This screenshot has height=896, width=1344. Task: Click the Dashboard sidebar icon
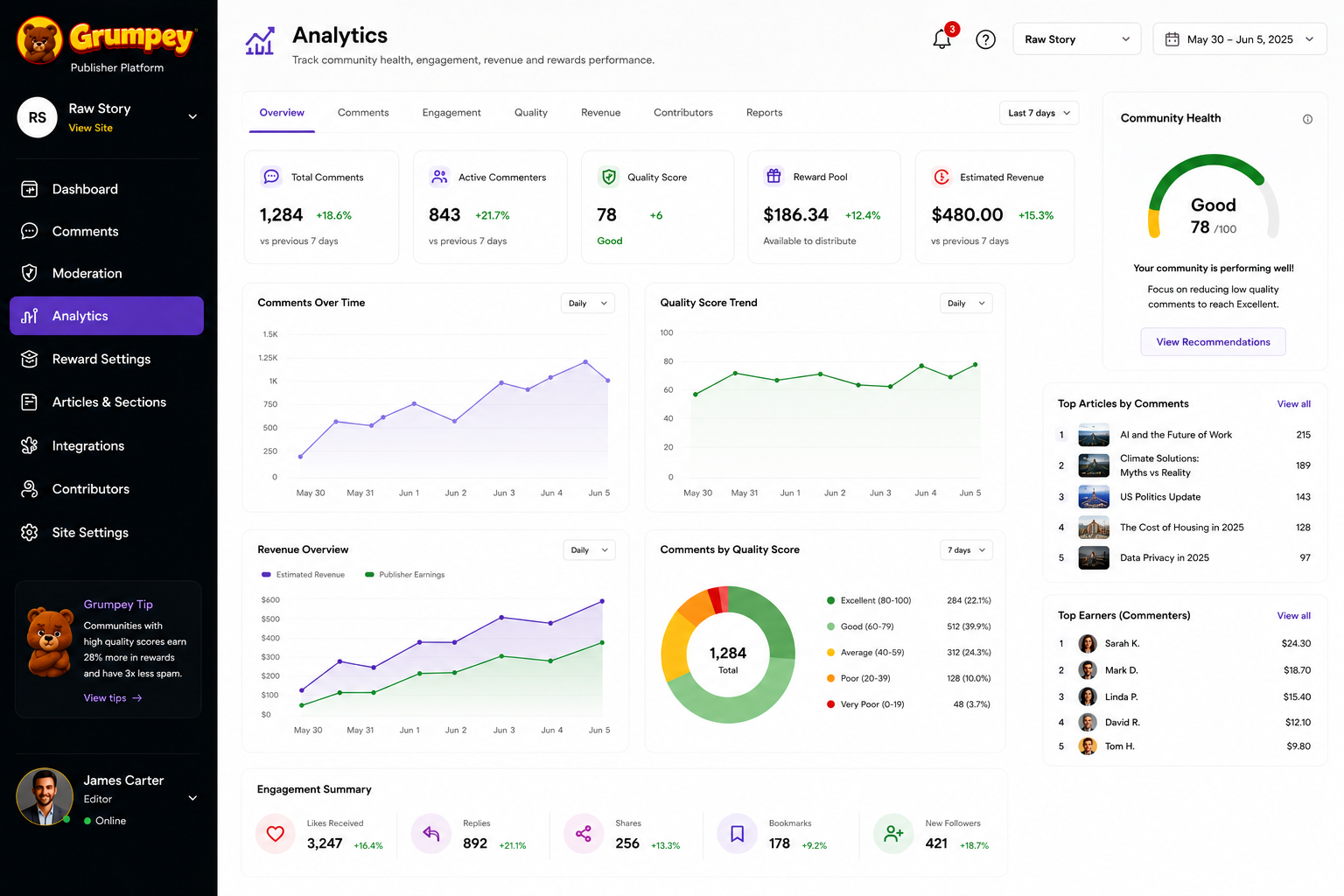[30, 189]
